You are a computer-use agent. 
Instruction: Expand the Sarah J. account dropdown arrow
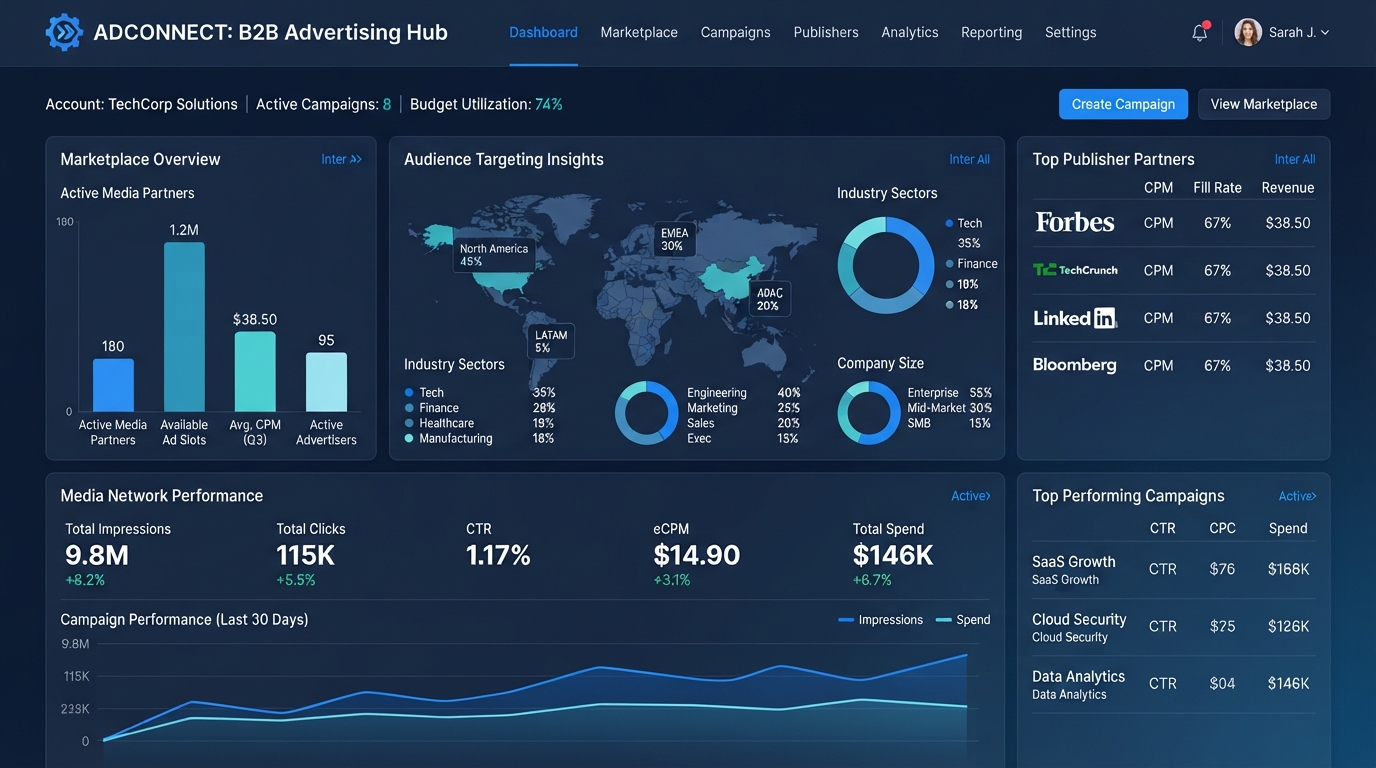[1325, 33]
